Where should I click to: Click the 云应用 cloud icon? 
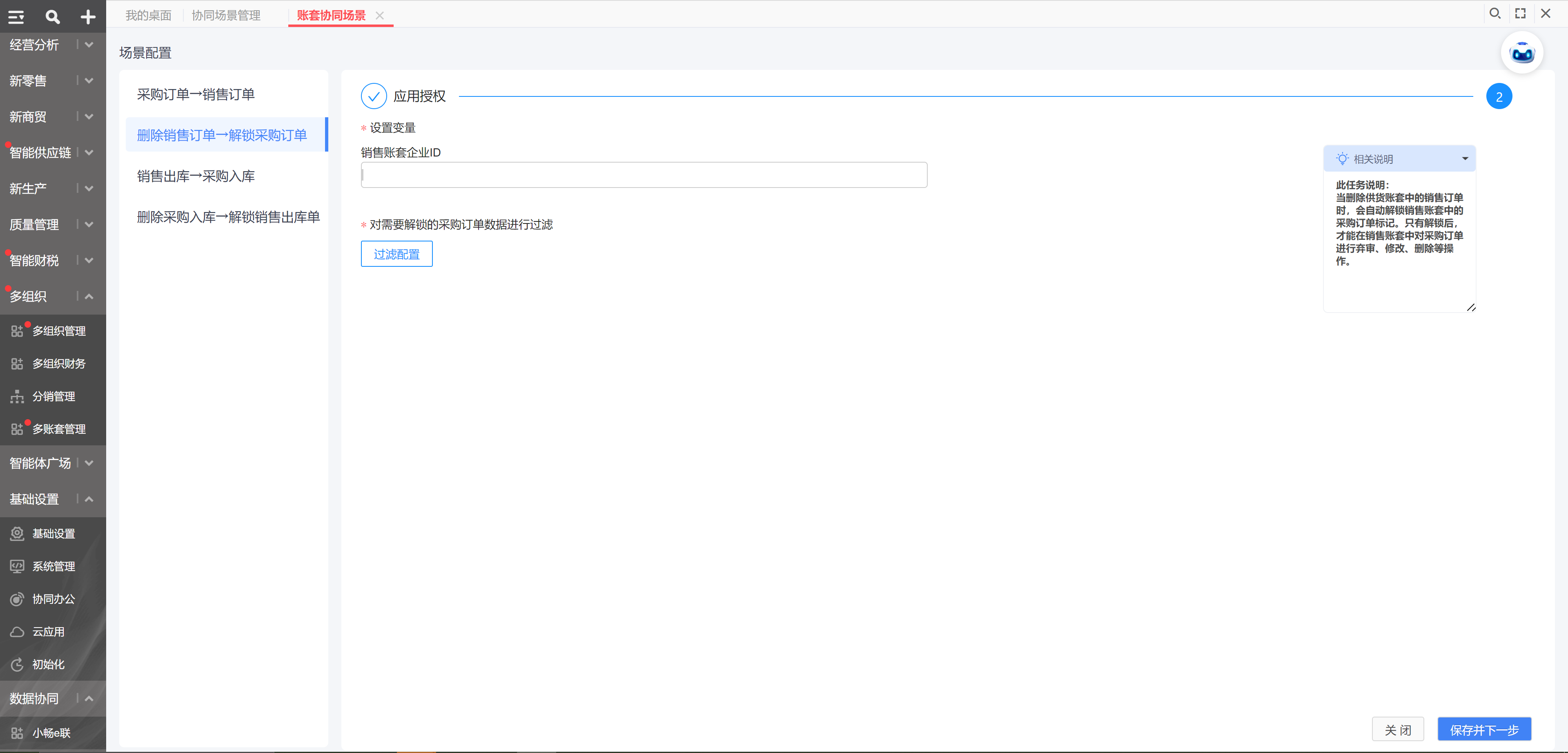tap(17, 632)
